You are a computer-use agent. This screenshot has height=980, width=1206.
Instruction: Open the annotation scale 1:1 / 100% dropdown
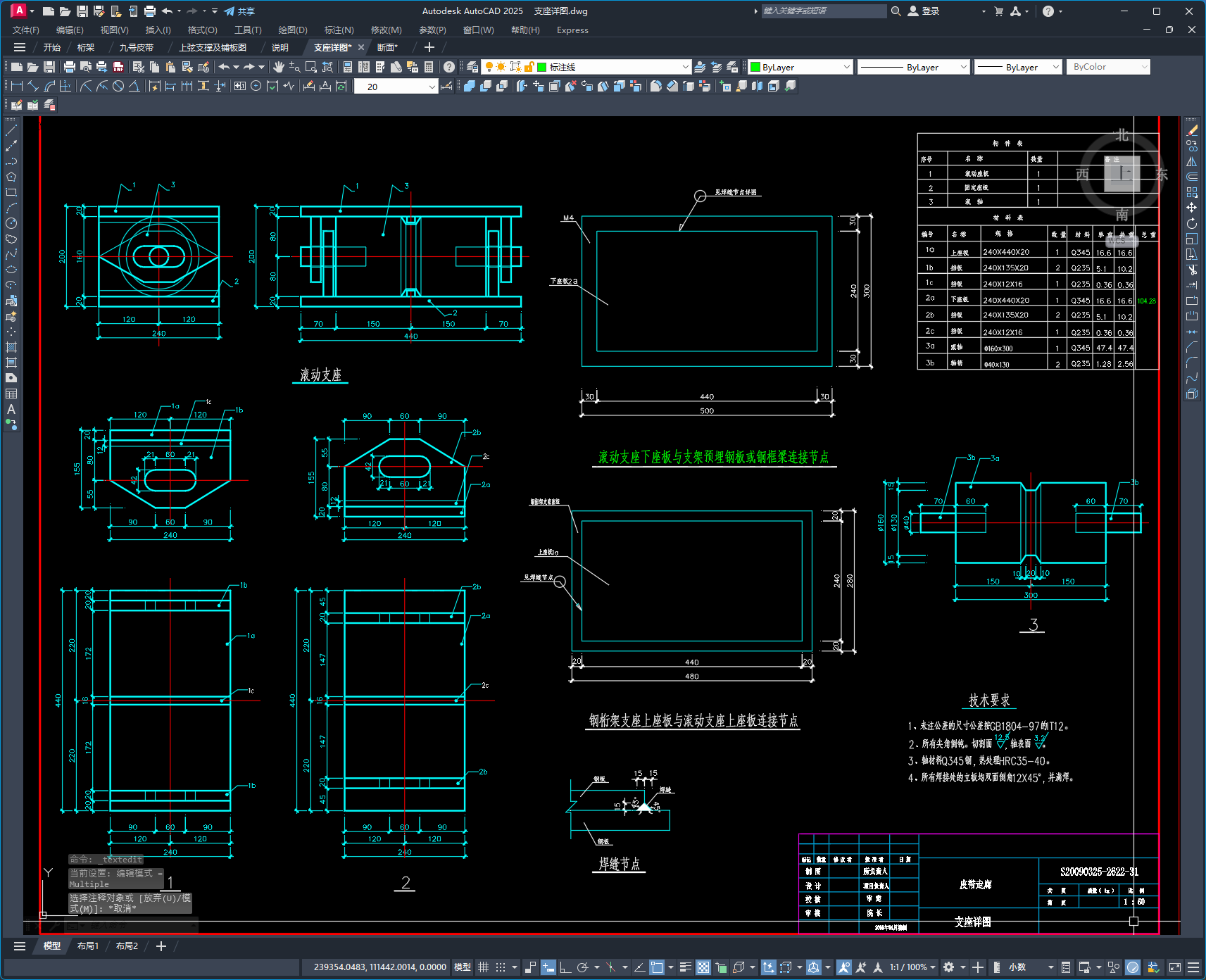[913, 967]
